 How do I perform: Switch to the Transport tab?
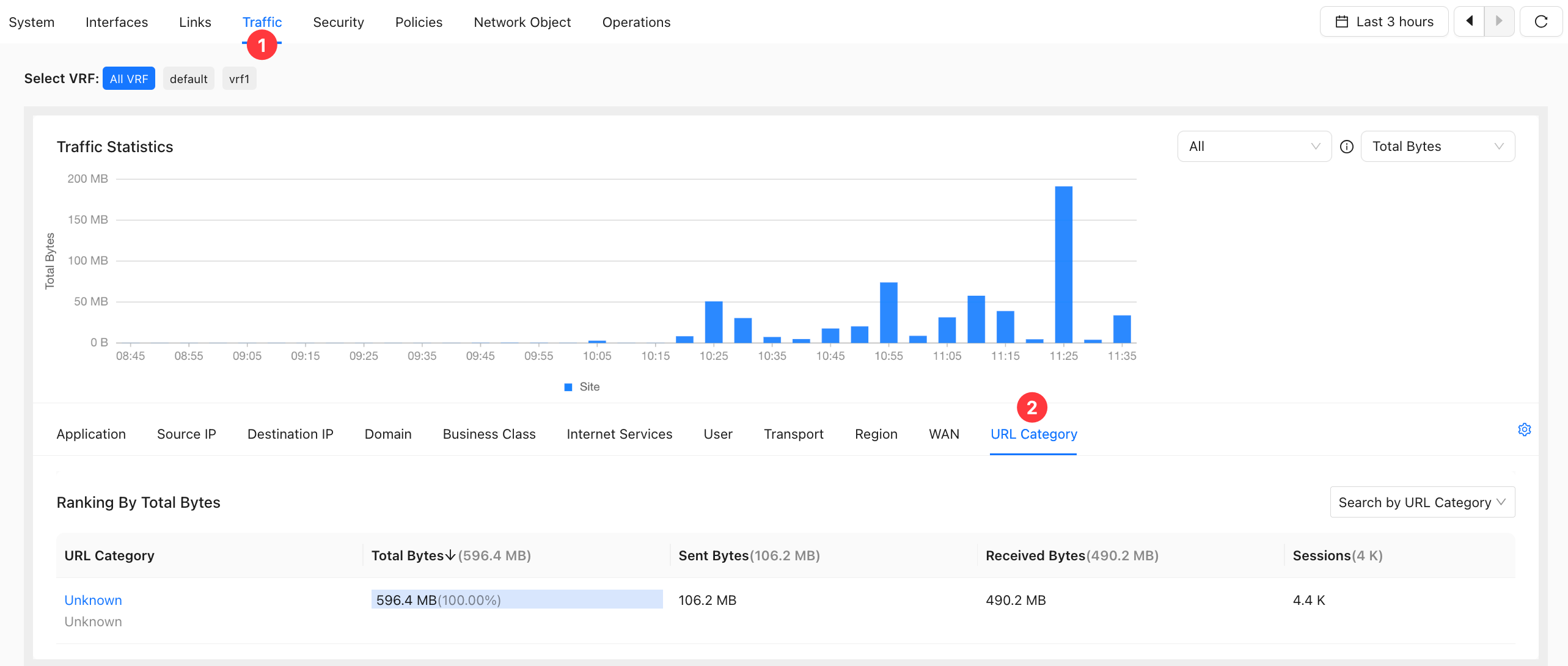point(794,434)
